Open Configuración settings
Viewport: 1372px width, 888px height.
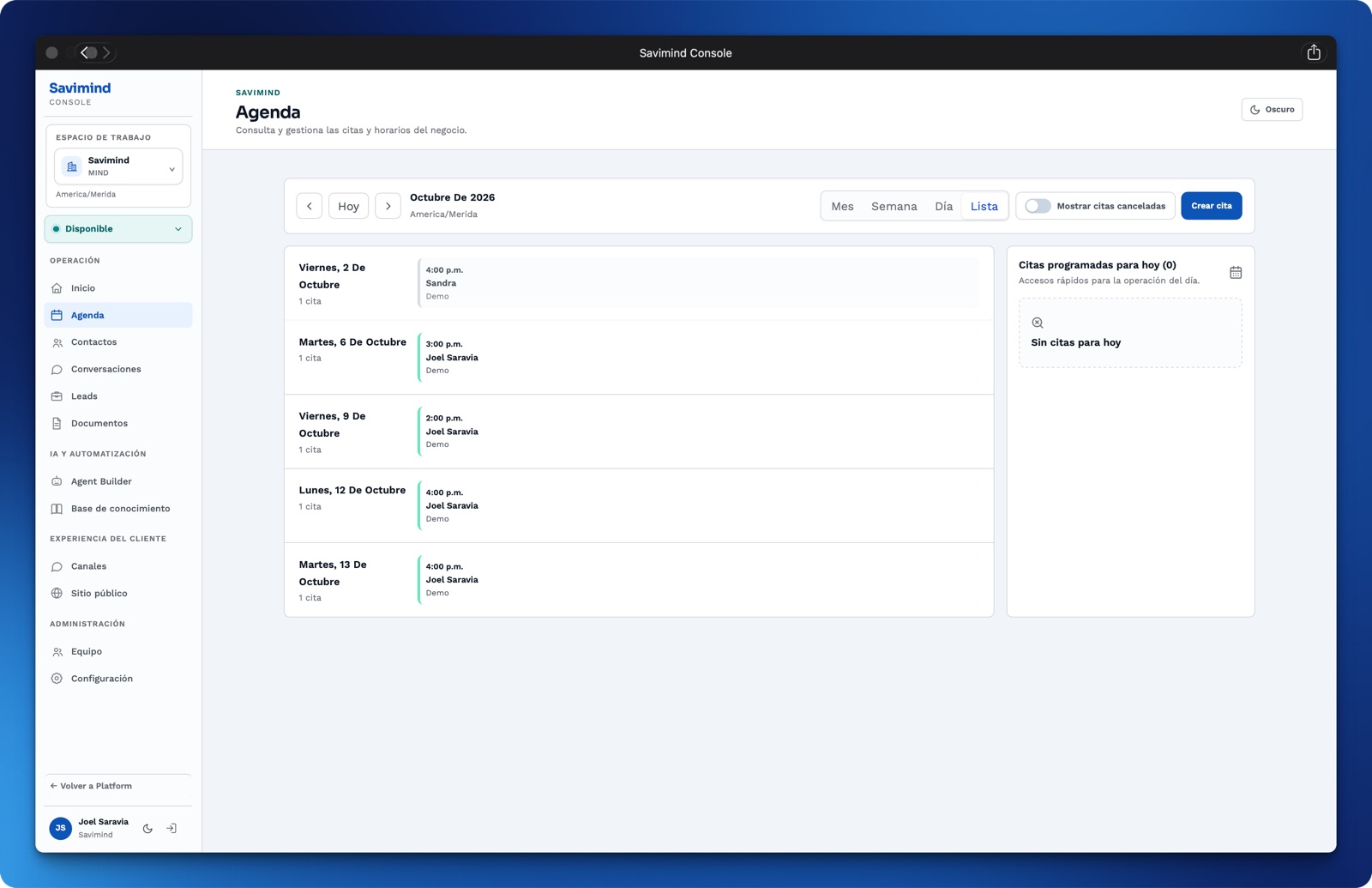118,679
